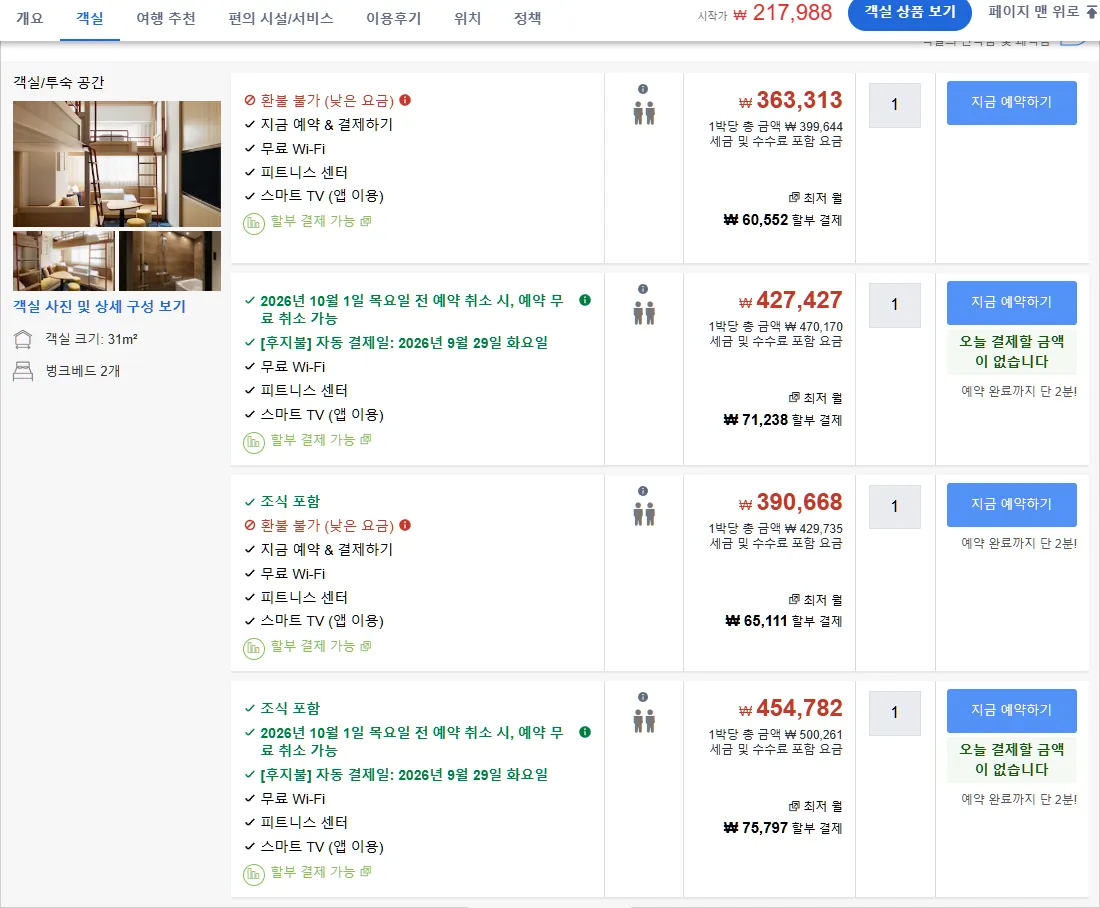
Task: Click room size icon beside 31m²
Action: coord(23,340)
